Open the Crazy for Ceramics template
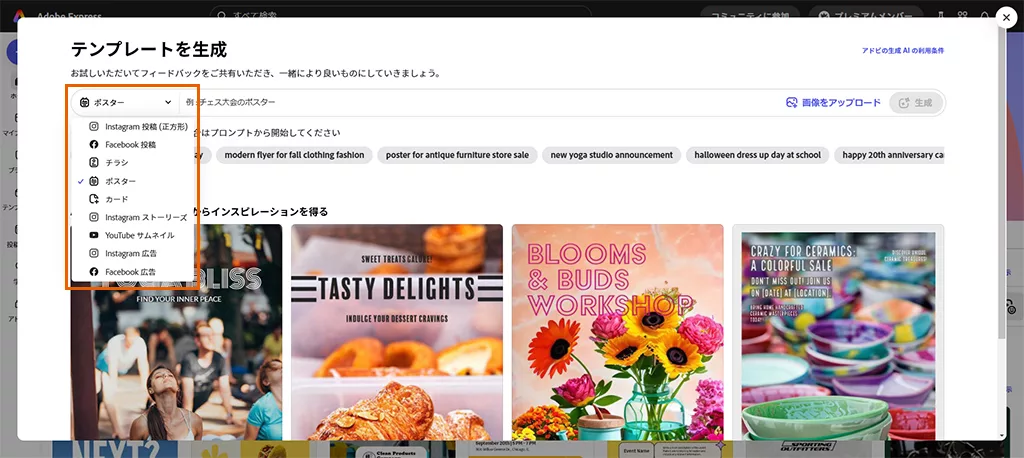 tap(839, 332)
